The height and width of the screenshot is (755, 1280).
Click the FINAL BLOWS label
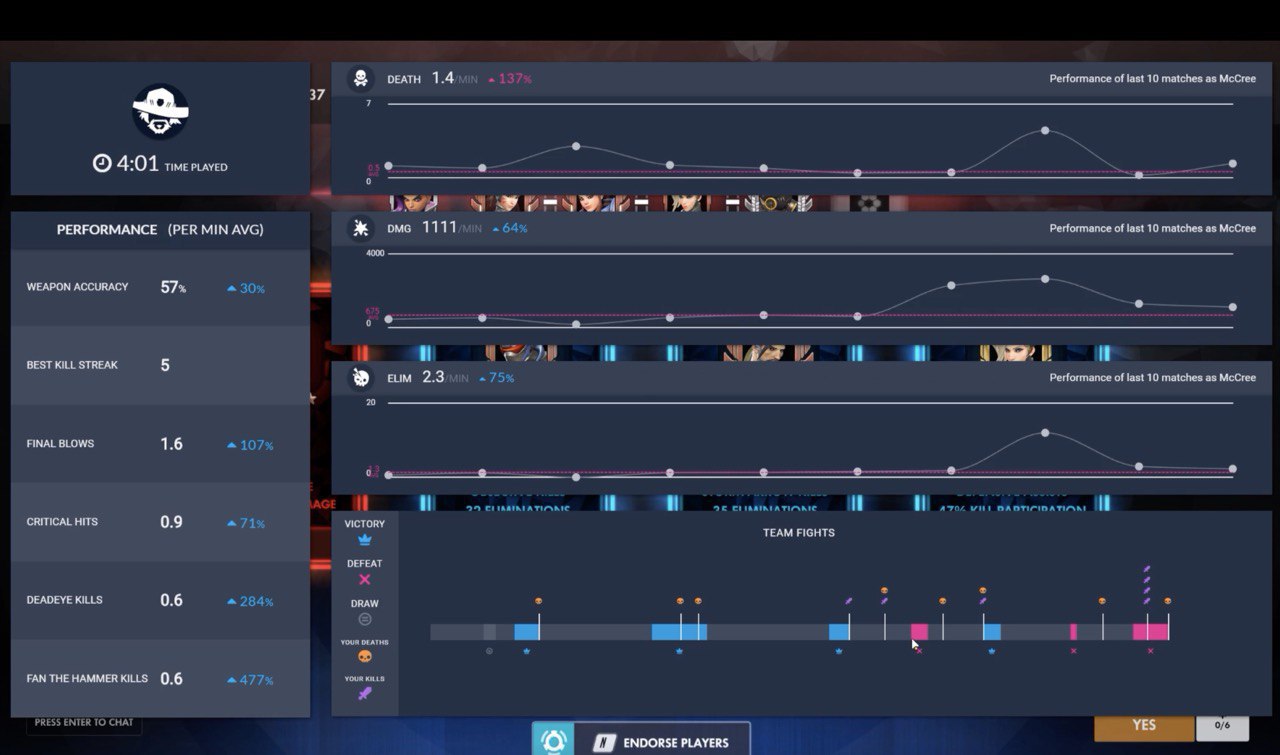click(x=60, y=443)
